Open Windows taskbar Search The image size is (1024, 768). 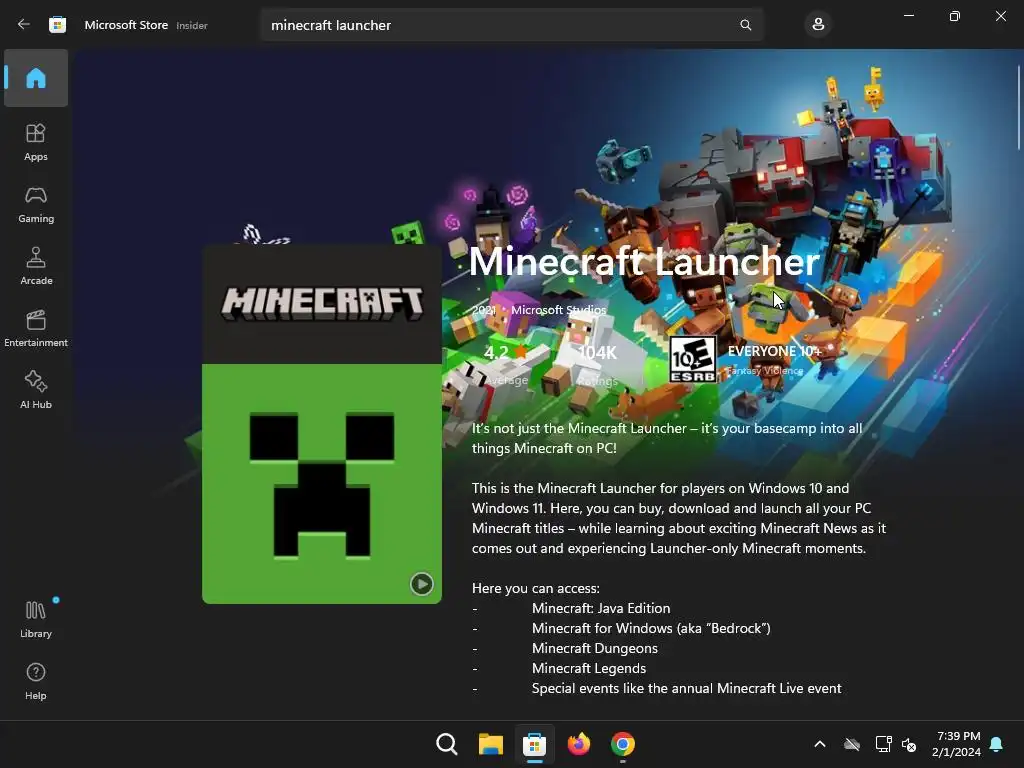coord(447,744)
